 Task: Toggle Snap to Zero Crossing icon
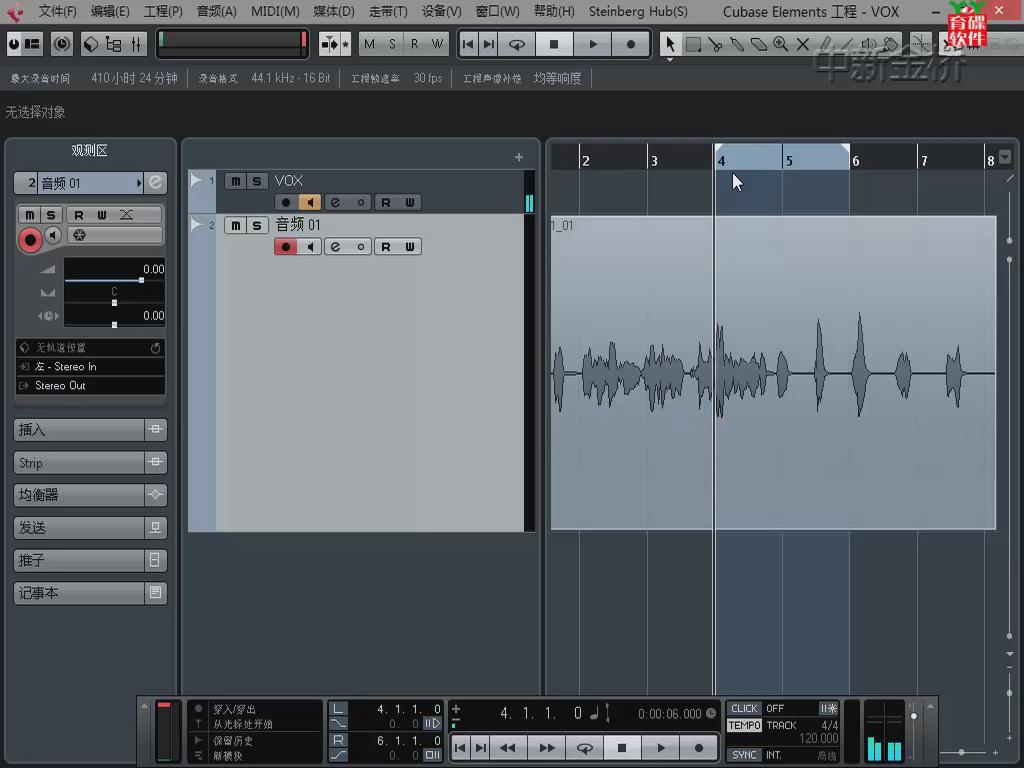click(x=921, y=44)
